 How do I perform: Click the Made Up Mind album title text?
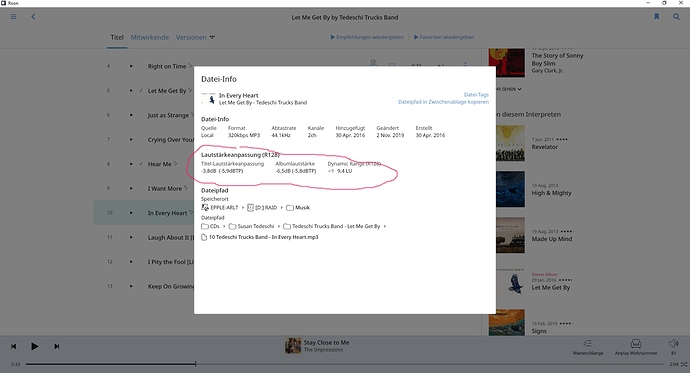click(x=552, y=239)
